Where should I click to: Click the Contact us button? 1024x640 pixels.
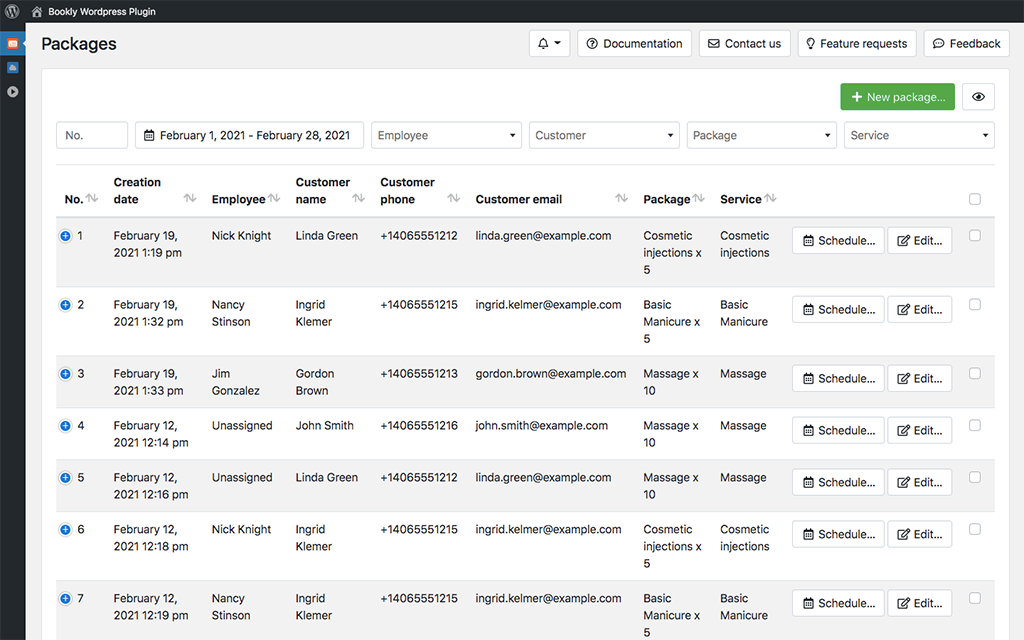coord(744,44)
